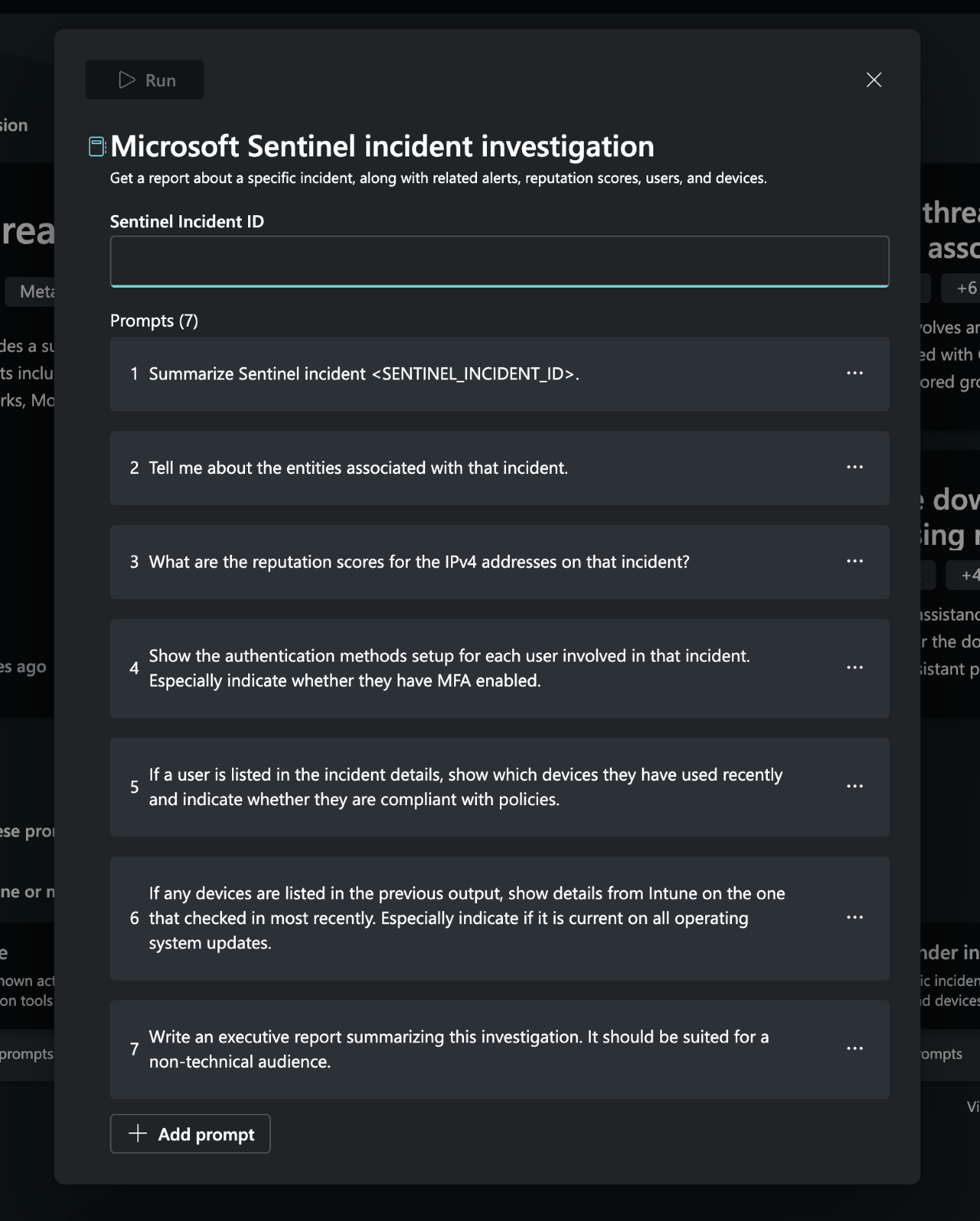This screenshot has width=980, height=1221.
Task: Open options menu for prompt 1
Action: (x=855, y=373)
